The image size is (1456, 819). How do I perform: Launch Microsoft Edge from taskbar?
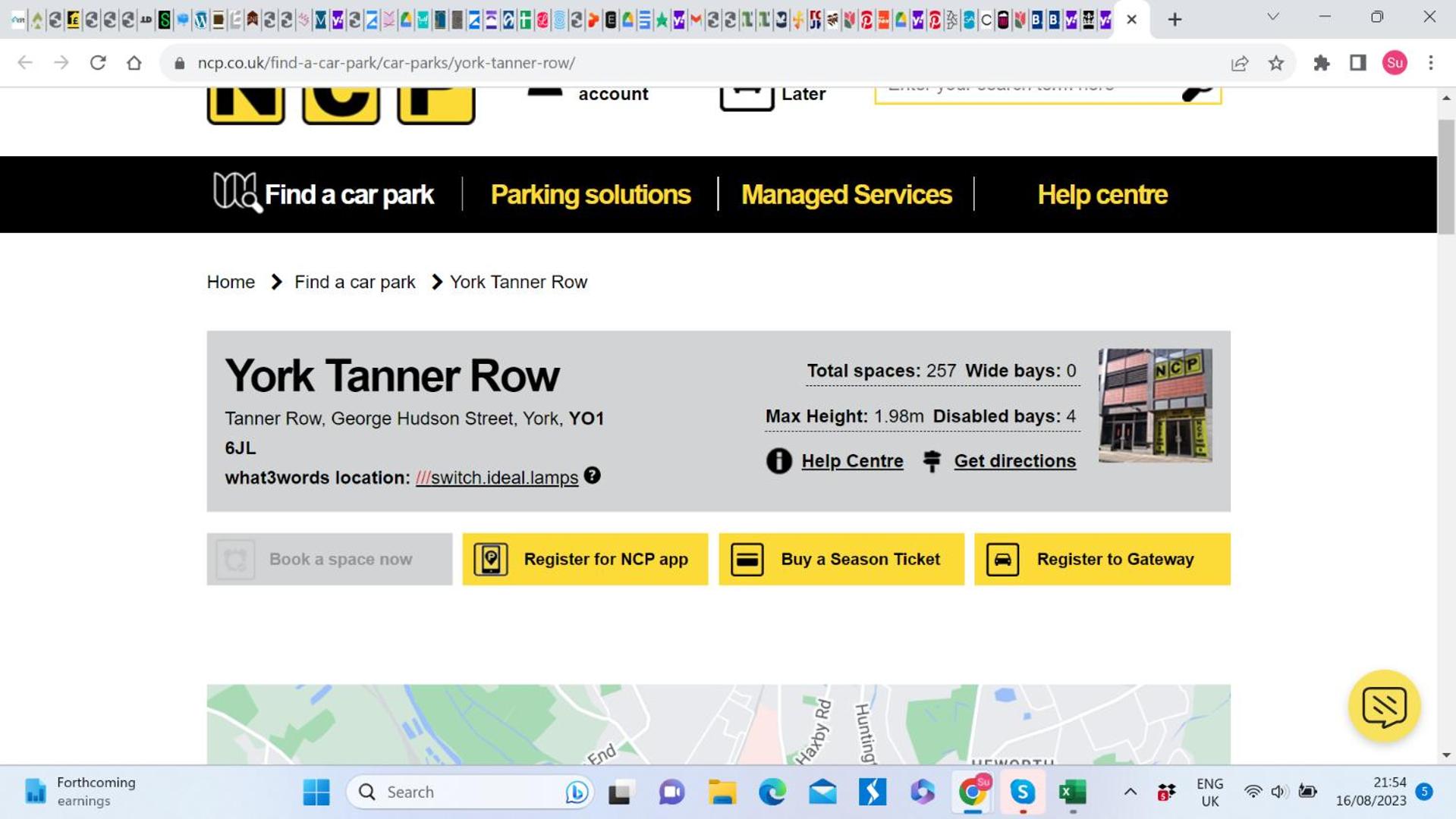[772, 792]
